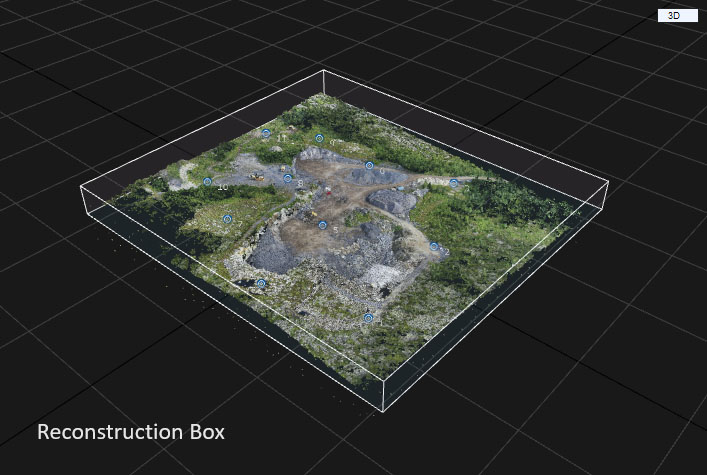This screenshot has height=475, width=707.
Task: Select control point marker 2
Action: [x=434, y=246]
